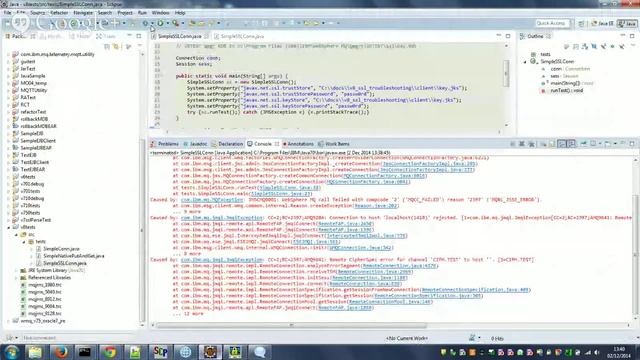640x360 pixels.
Task: Collapse the src folder node
Action: pyautogui.click(x=16, y=235)
